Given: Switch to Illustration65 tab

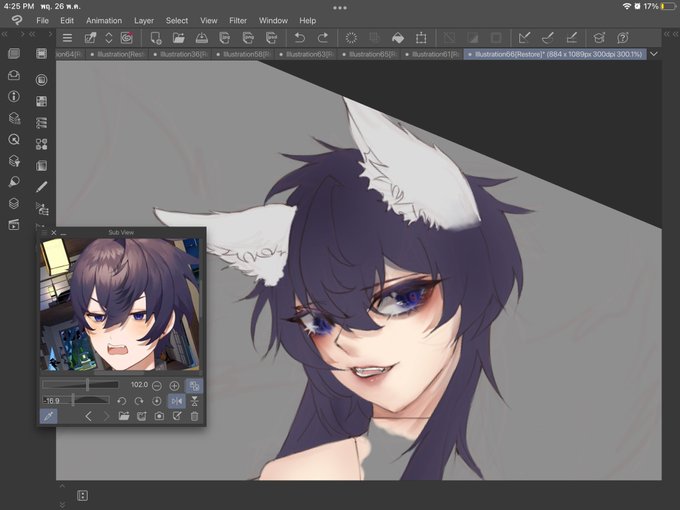Looking at the screenshot, I should pyautogui.click(x=369, y=54).
